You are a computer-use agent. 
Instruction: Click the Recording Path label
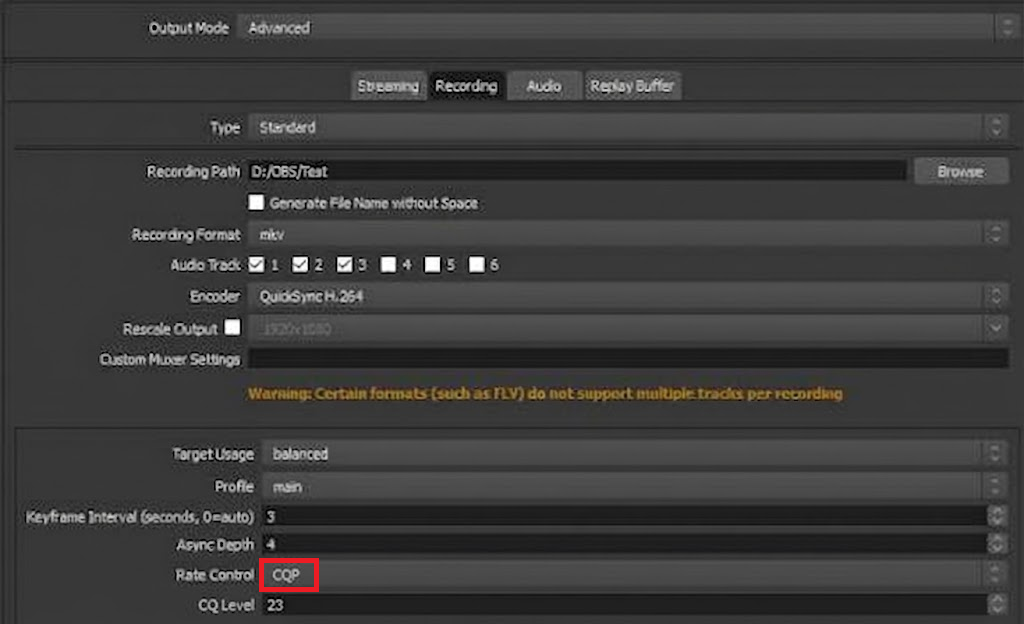(193, 172)
